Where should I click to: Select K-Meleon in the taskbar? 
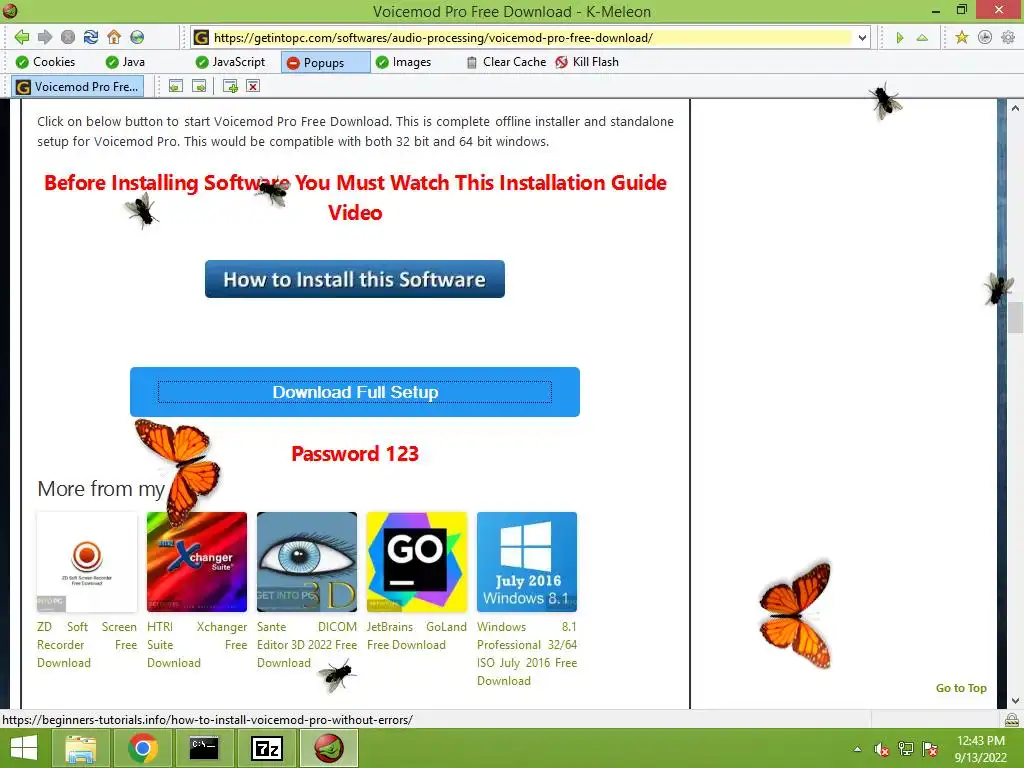(x=328, y=748)
